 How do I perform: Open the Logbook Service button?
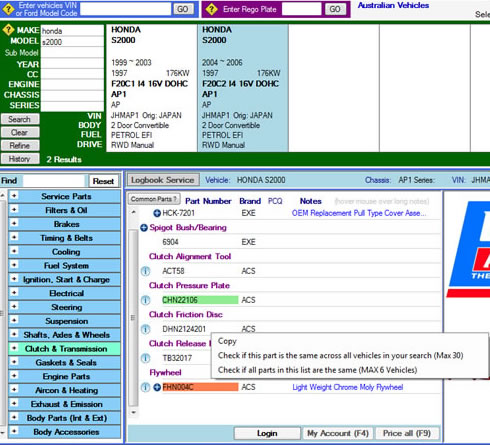tap(163, 180)
